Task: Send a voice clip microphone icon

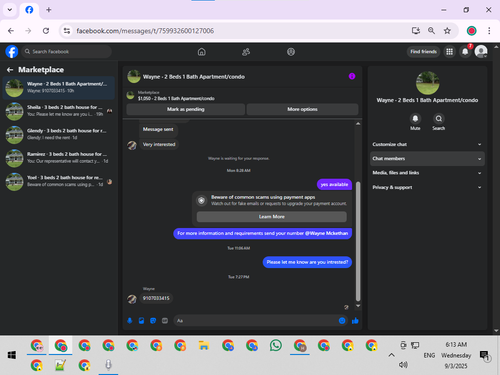Action: [130, 321]
